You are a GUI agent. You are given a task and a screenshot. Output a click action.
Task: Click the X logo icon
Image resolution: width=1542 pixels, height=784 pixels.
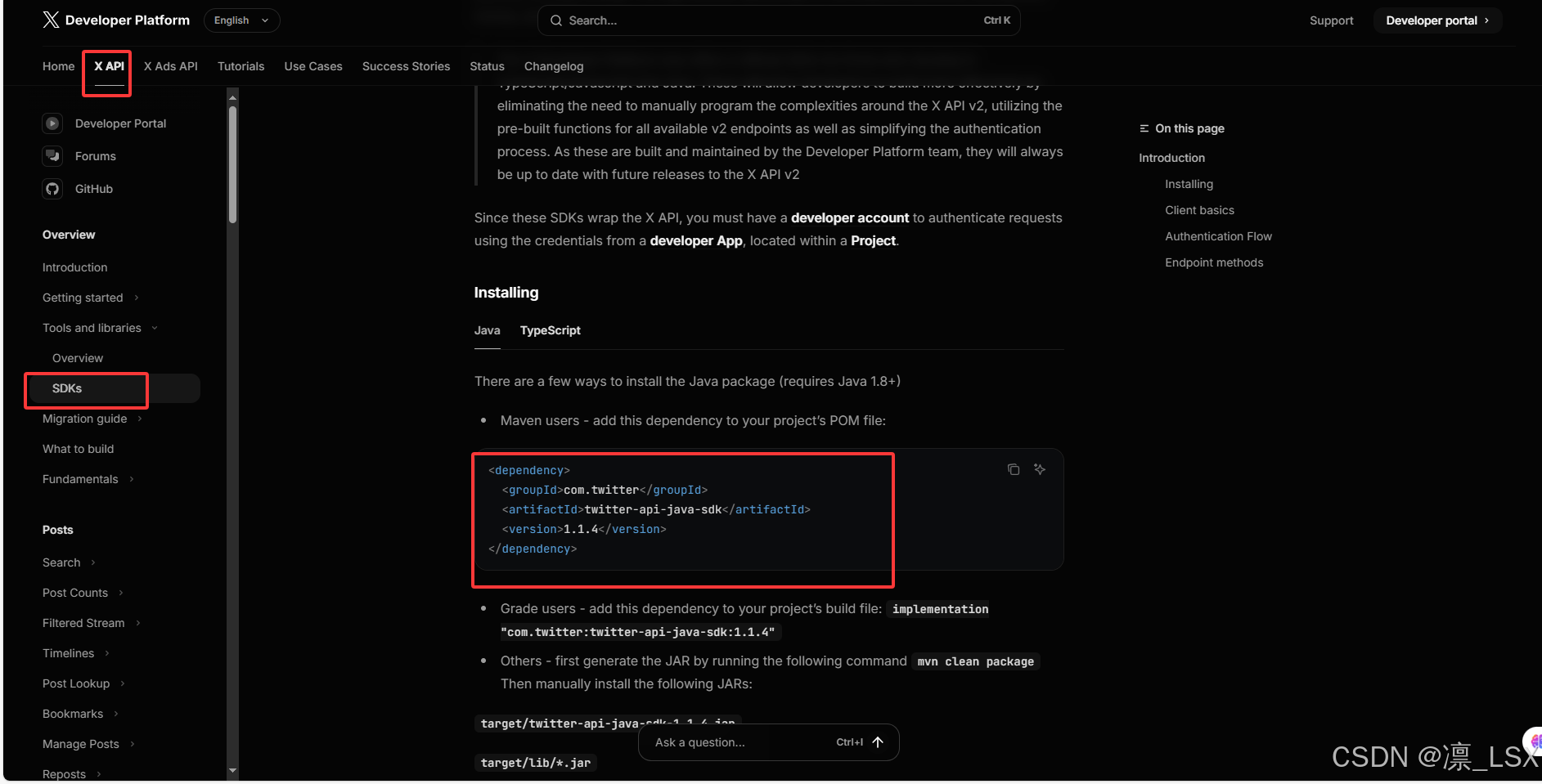[51, 20]
